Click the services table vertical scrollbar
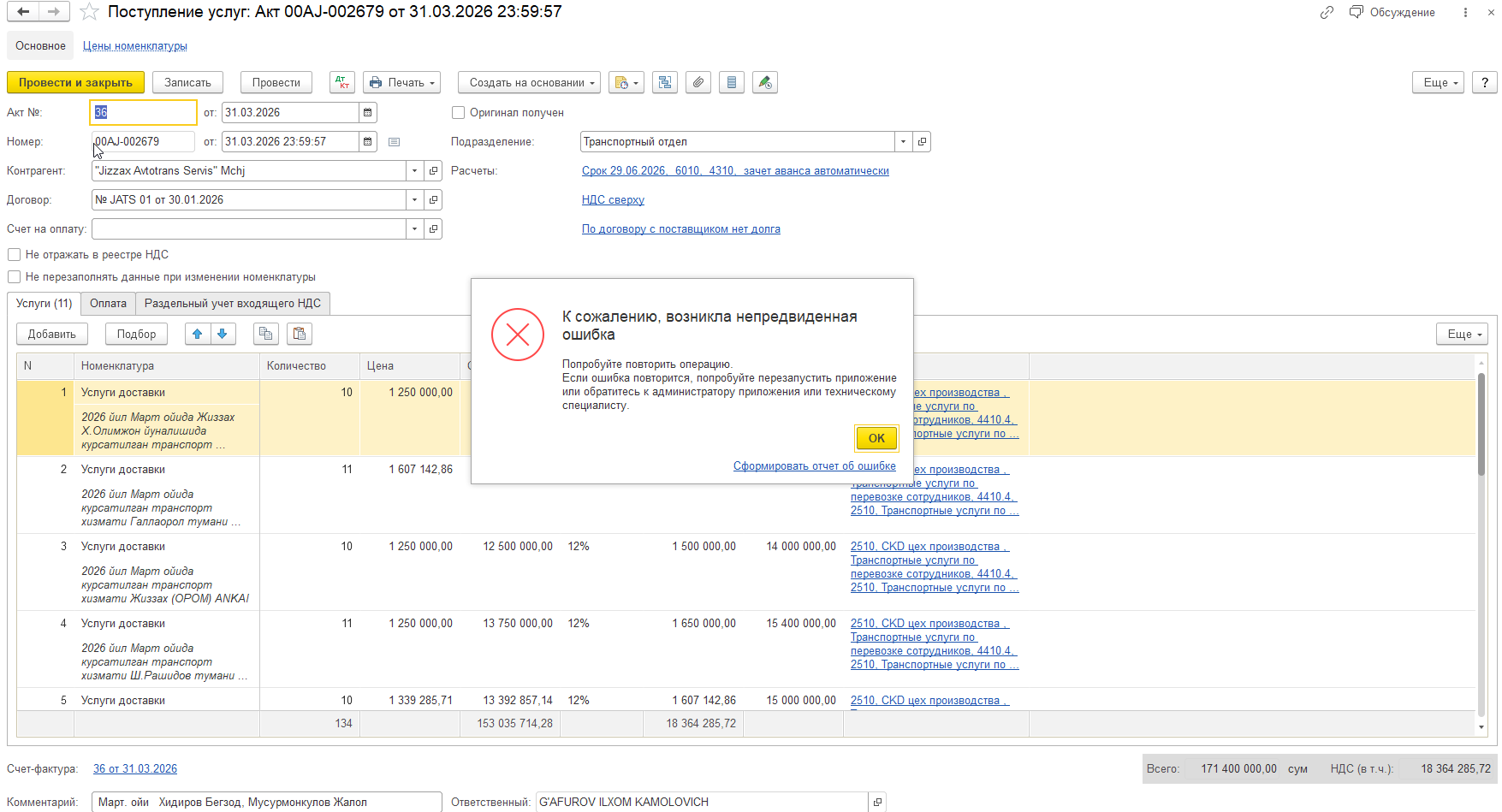The image size is (1502, 812). [1481, 424]
